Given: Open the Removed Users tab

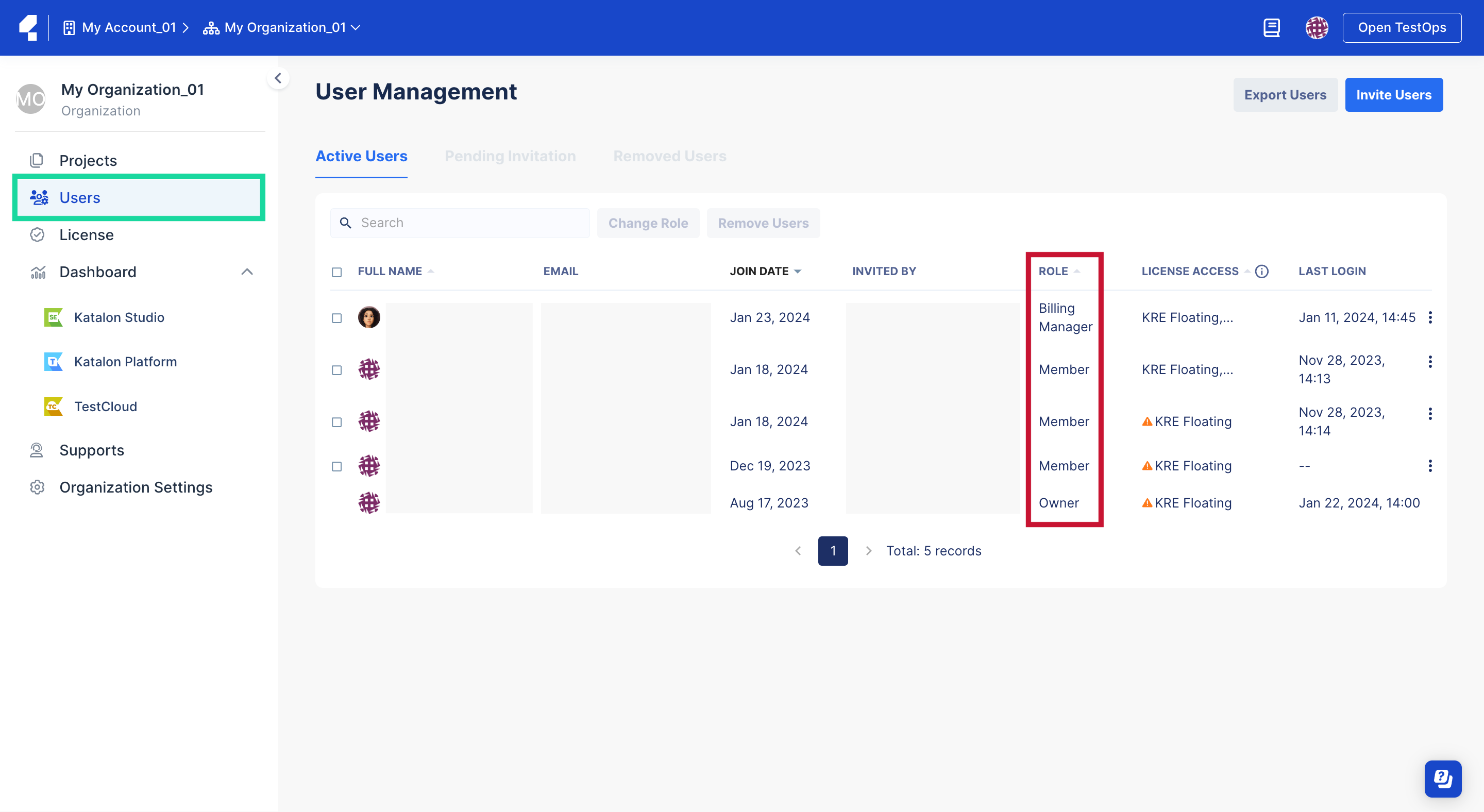Looking at the screenshot, I should coord(669,156).
